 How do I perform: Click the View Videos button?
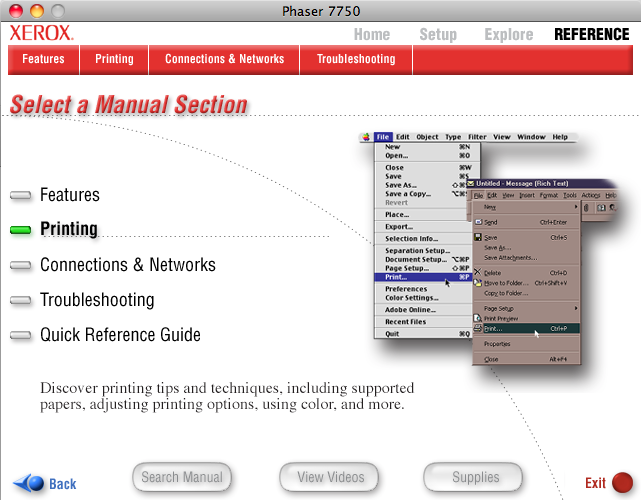click(329, 477)
